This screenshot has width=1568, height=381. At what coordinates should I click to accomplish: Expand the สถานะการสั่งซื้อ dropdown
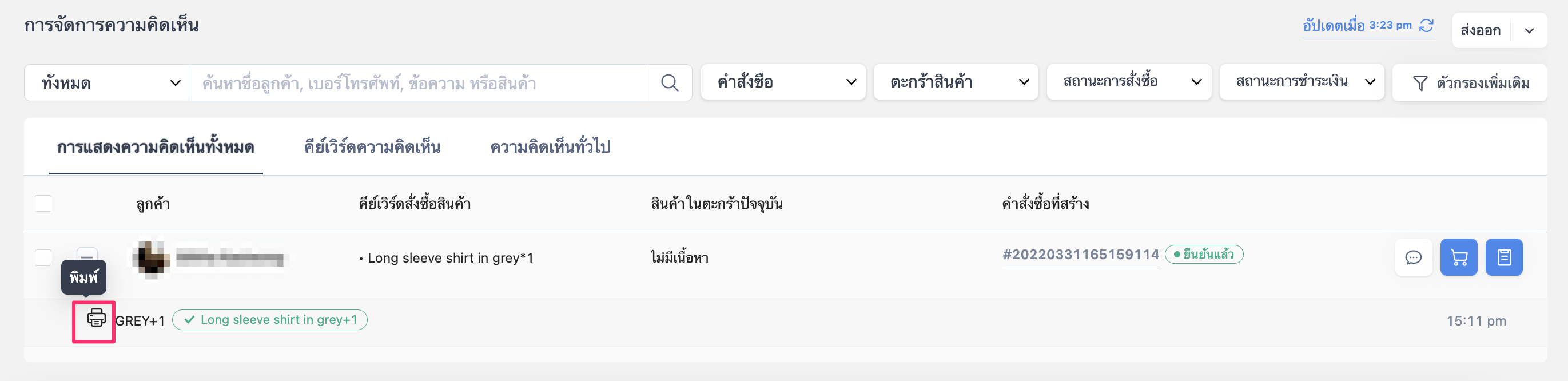coord(1128,82)
